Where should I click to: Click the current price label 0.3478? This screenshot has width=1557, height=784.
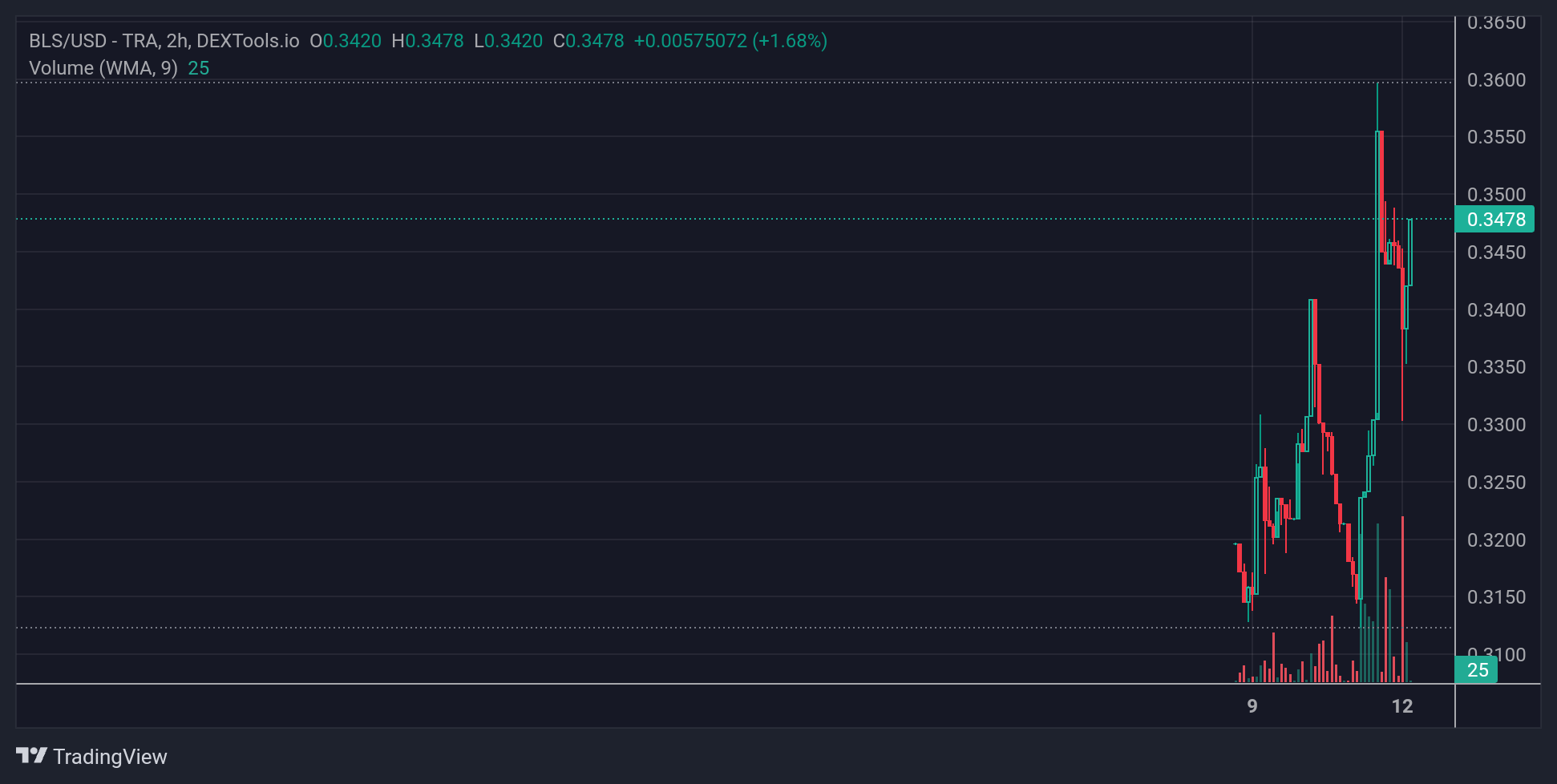click(1494, 220)
